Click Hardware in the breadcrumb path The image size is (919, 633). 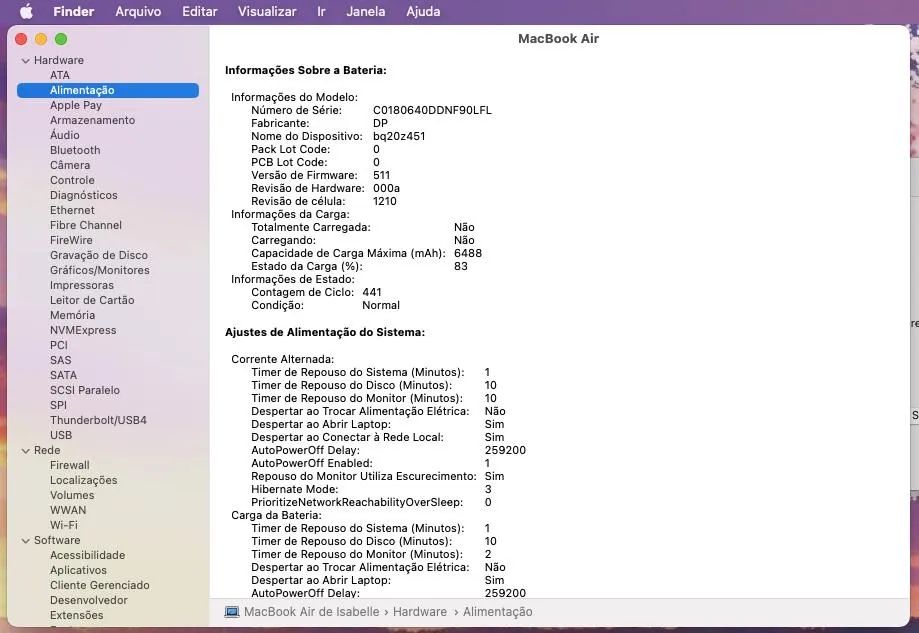(420, 611)
